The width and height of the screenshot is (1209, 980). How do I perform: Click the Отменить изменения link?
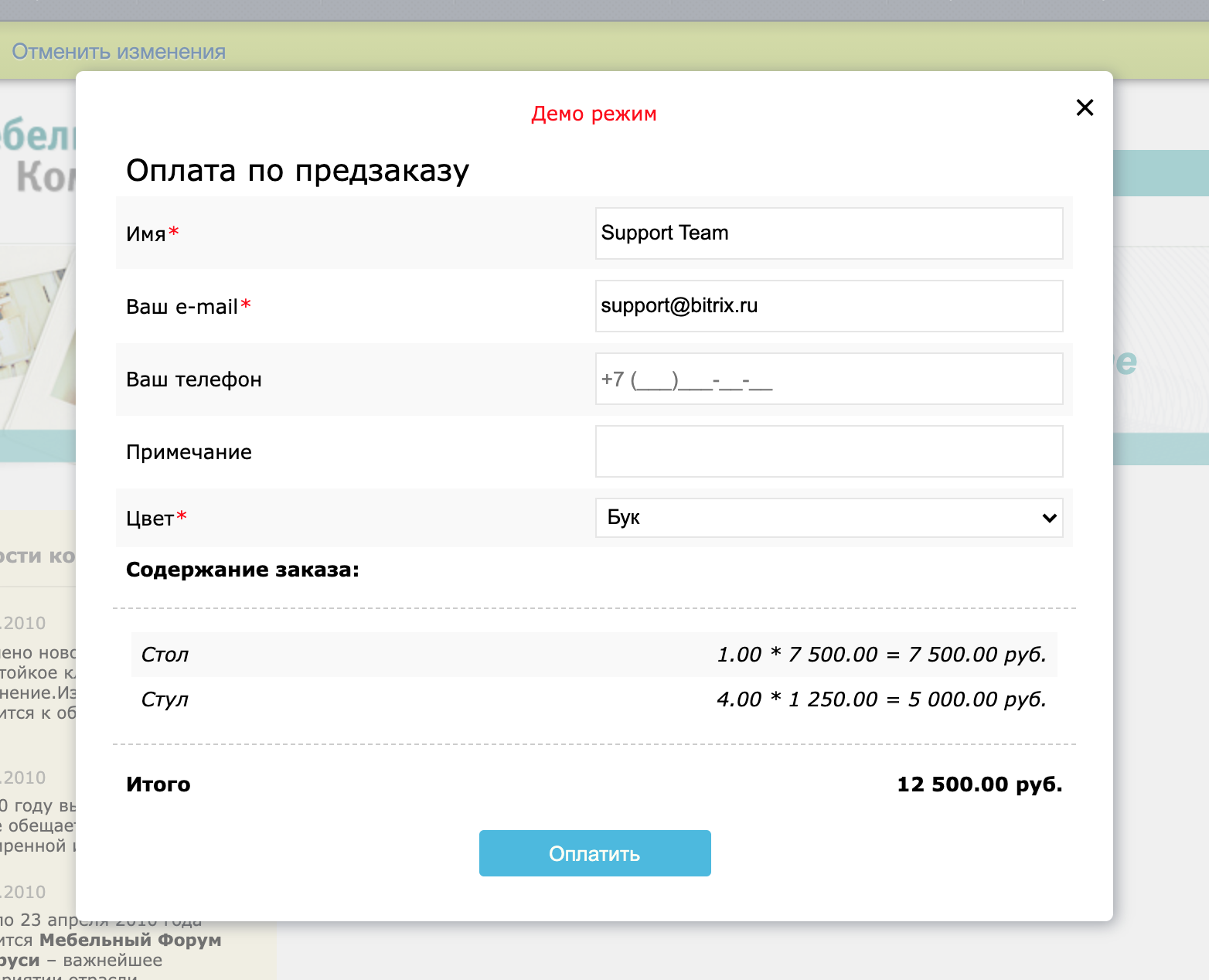[118, 52]
